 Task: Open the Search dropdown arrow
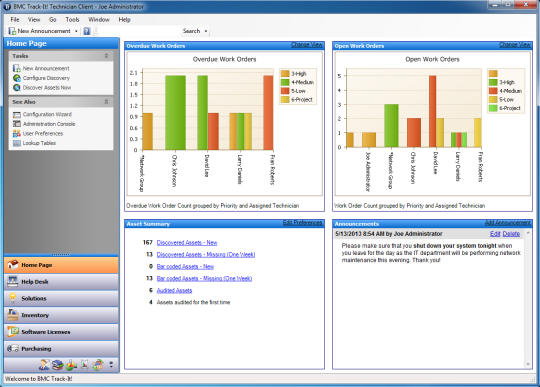click(x=206, y=31)
